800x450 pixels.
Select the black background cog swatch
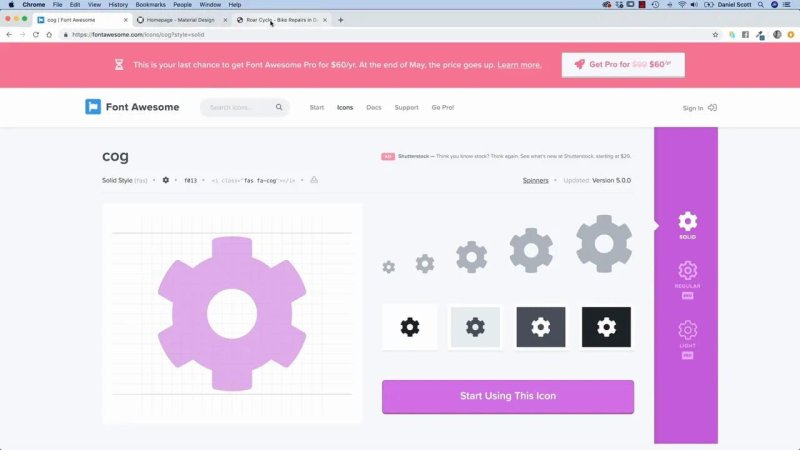(606, 327)
